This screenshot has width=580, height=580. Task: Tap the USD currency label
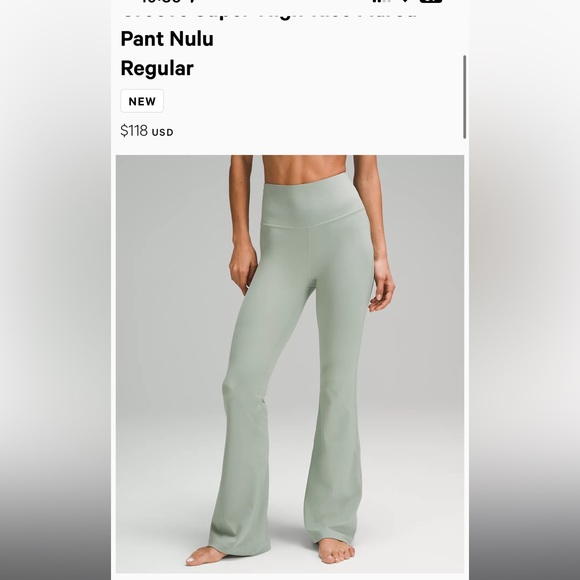tap(162, 132)
